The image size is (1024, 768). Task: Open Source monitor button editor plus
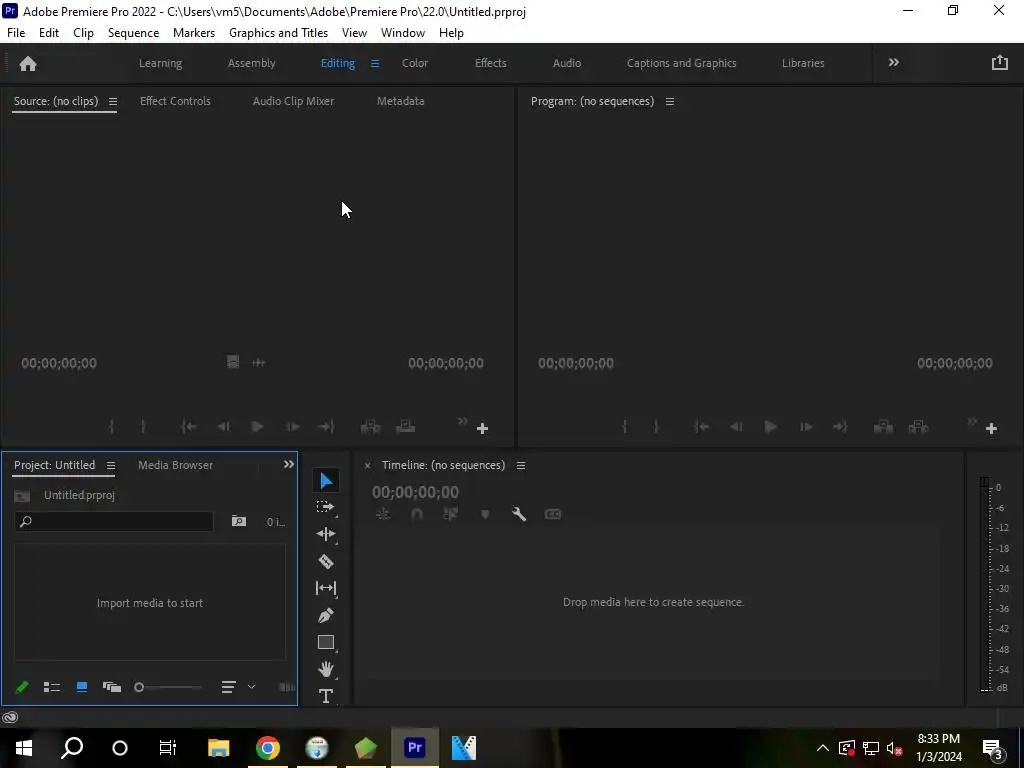[x=483, y=428]
